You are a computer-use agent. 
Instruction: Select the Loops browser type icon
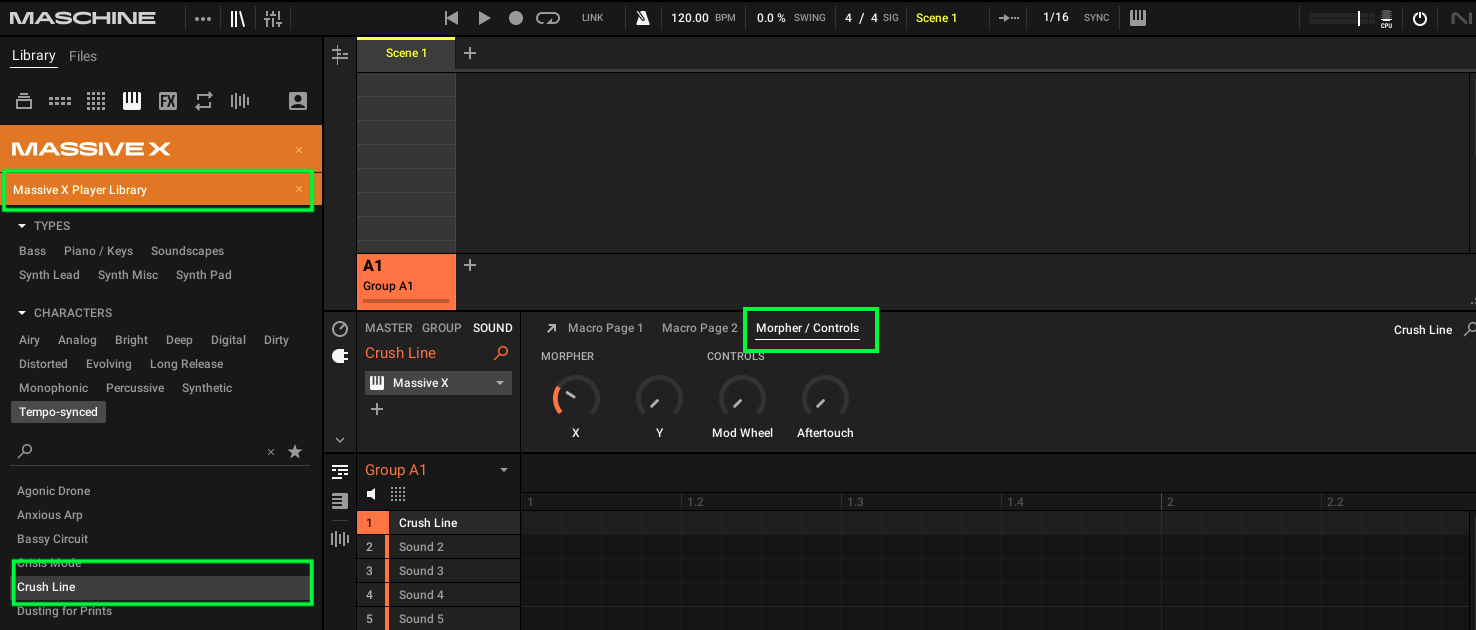pos(204,101)
